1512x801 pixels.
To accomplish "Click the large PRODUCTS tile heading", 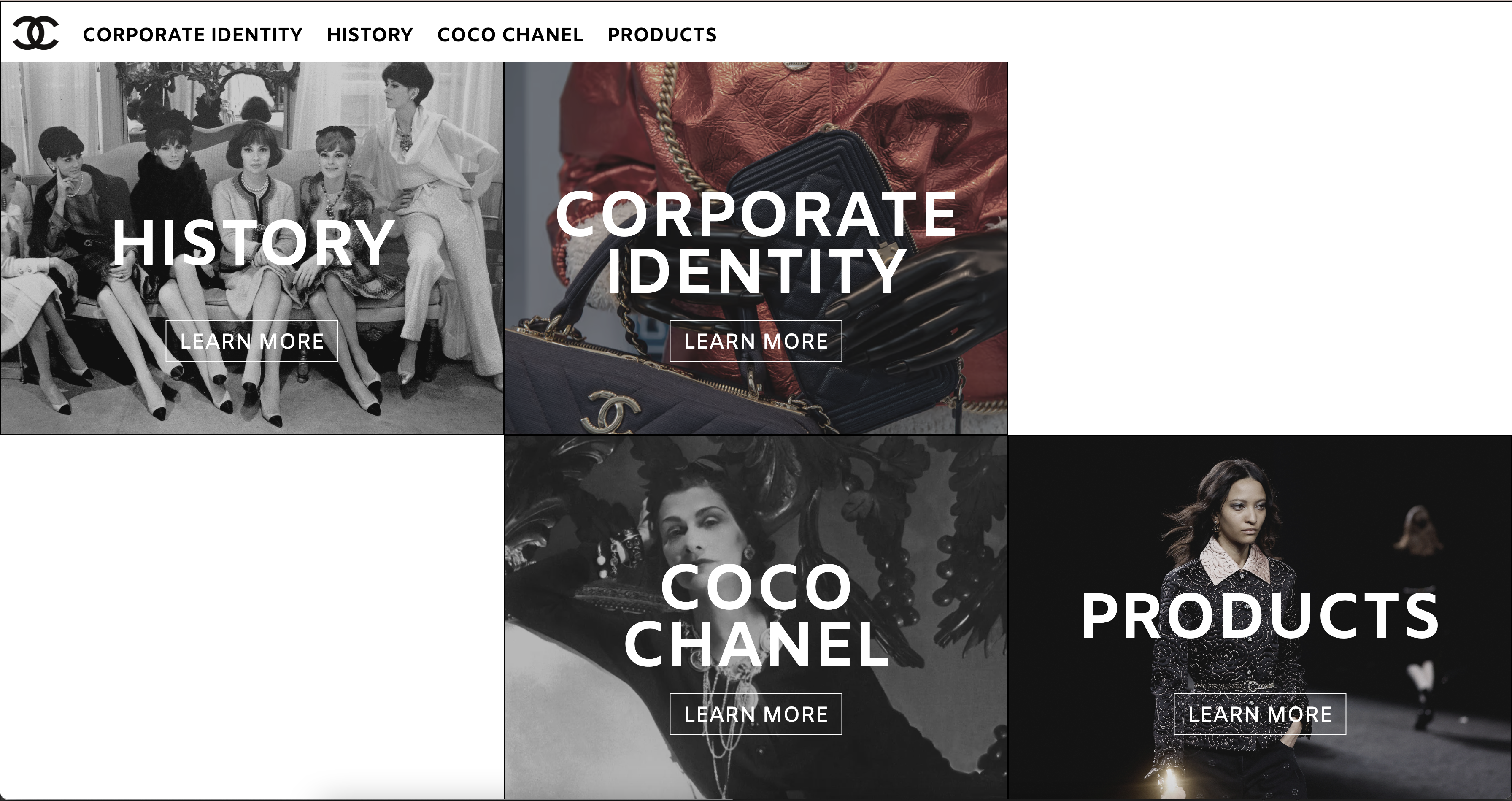I will pos(1260,615).
